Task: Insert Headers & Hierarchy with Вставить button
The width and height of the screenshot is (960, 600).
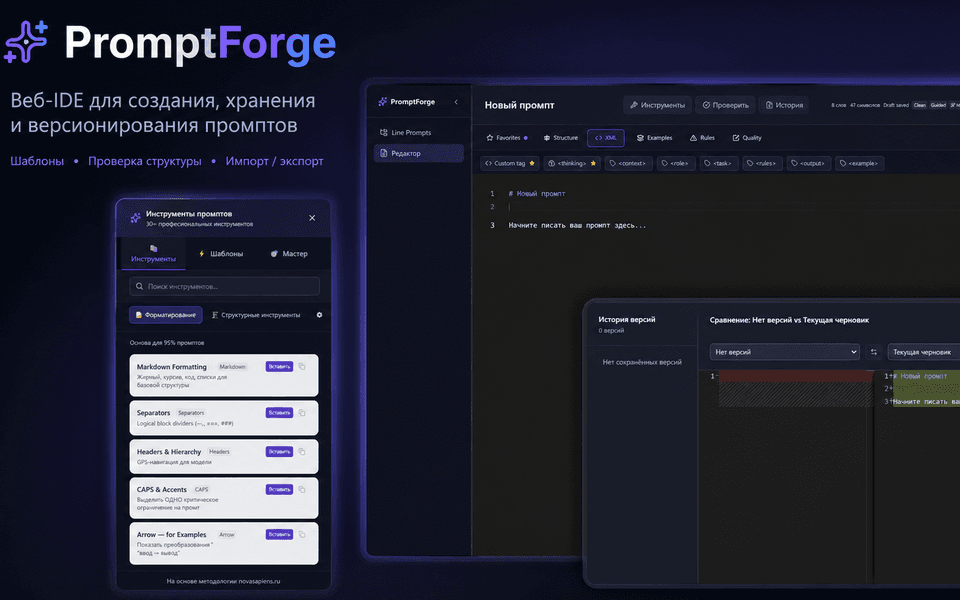Action: click(279, 451)
